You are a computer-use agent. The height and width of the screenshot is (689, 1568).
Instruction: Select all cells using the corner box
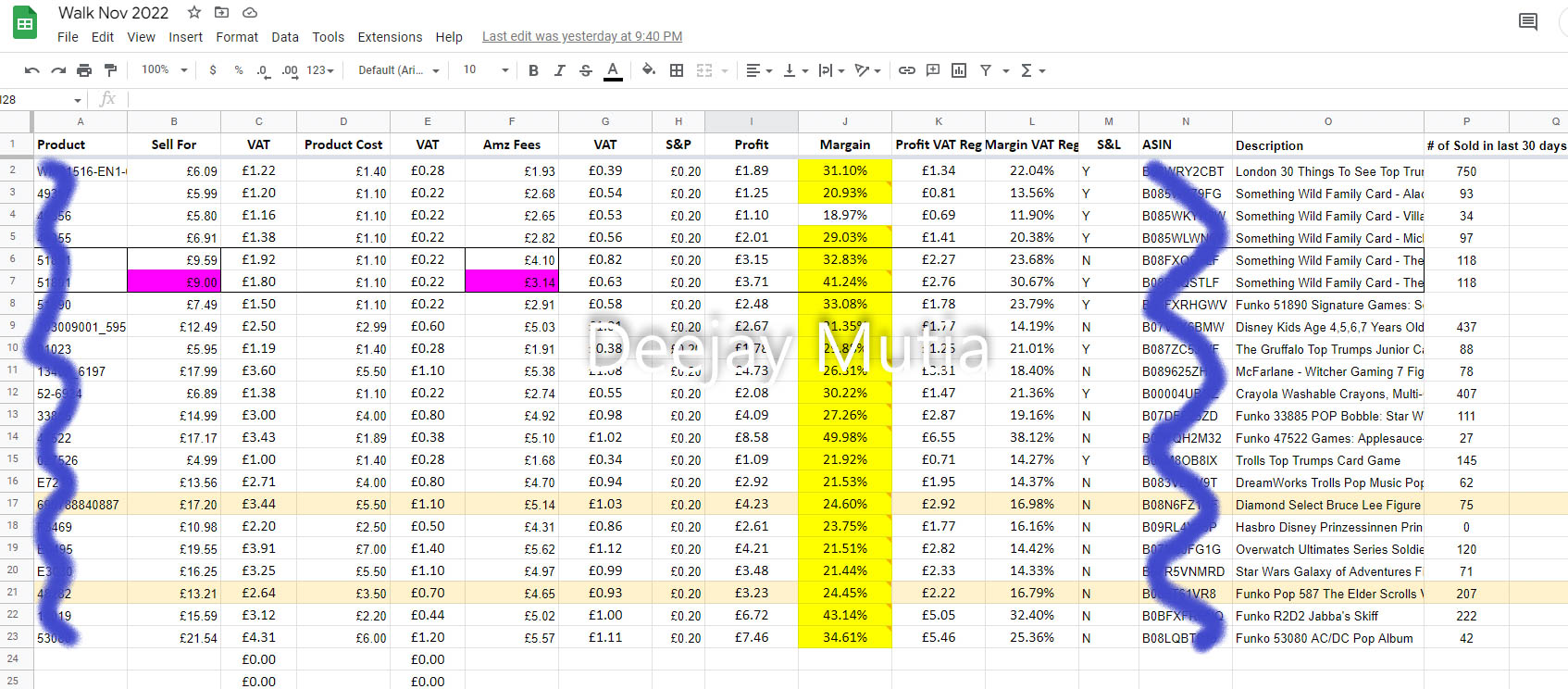click(x=17, y=121)
